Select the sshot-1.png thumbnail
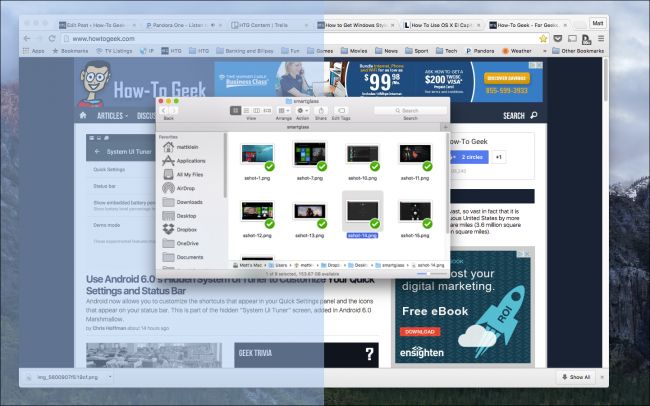 click(257, 154)
